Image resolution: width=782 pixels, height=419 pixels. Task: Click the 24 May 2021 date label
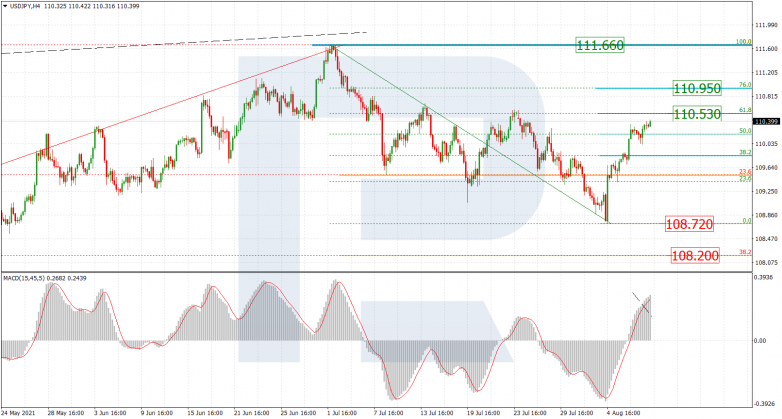click(x=16, y=414)
